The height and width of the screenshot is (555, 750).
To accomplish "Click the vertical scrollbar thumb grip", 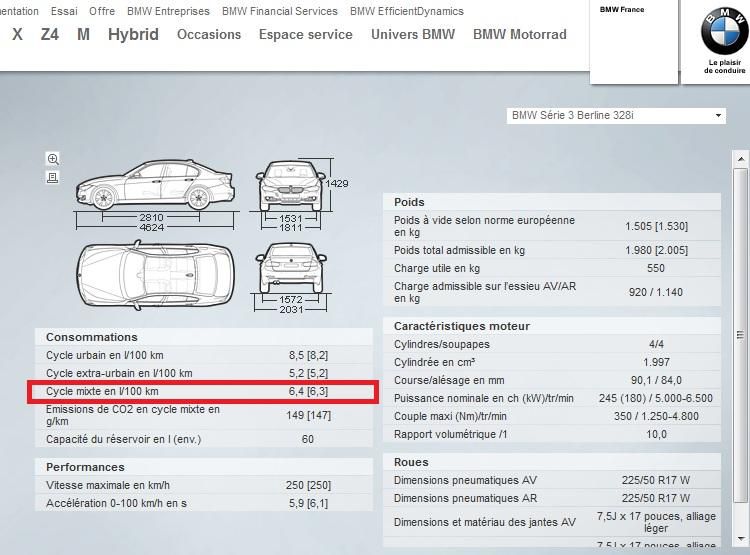I will [740, 335].
